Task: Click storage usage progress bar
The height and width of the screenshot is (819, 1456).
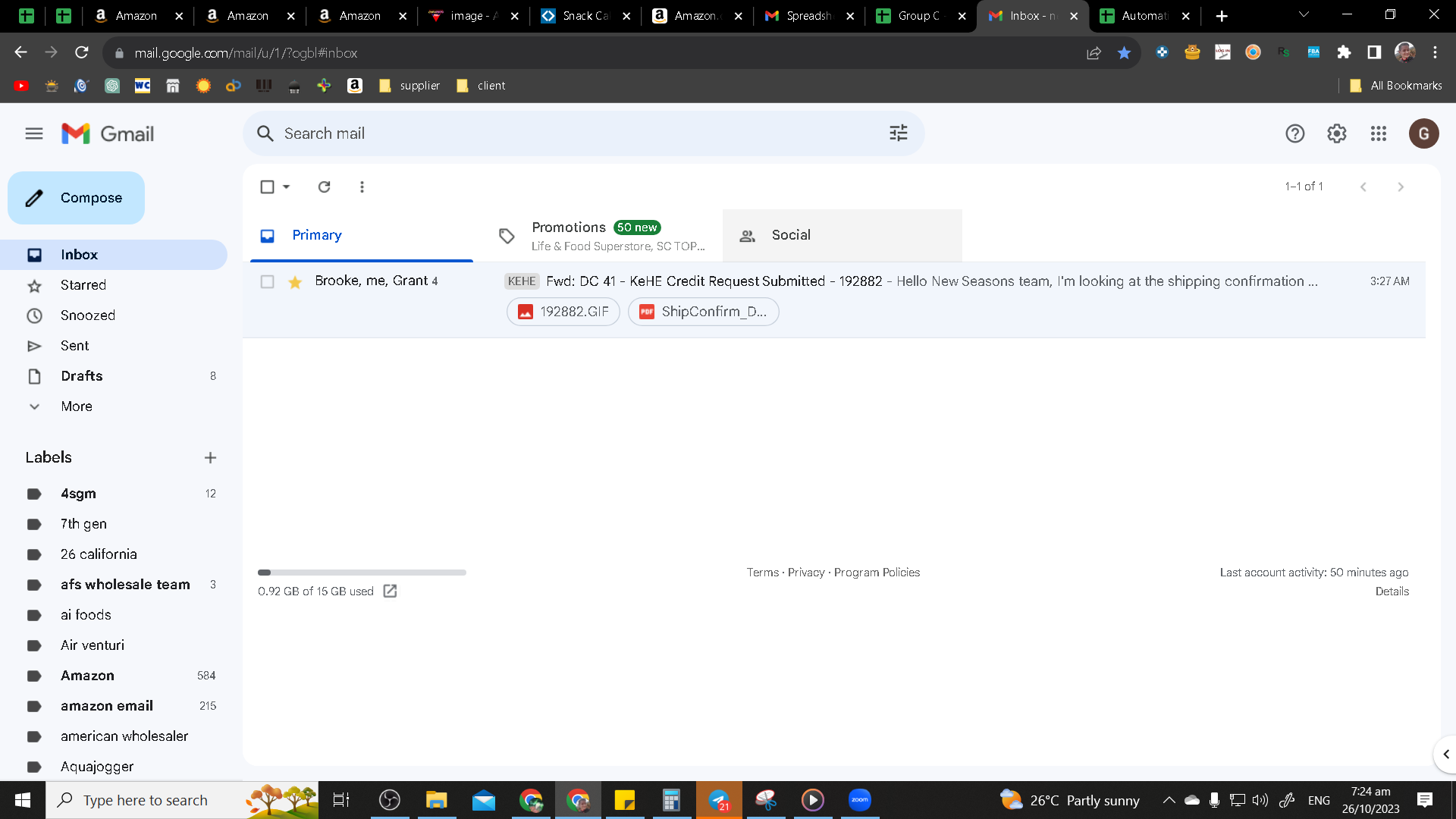Action: tap(362, 573)
